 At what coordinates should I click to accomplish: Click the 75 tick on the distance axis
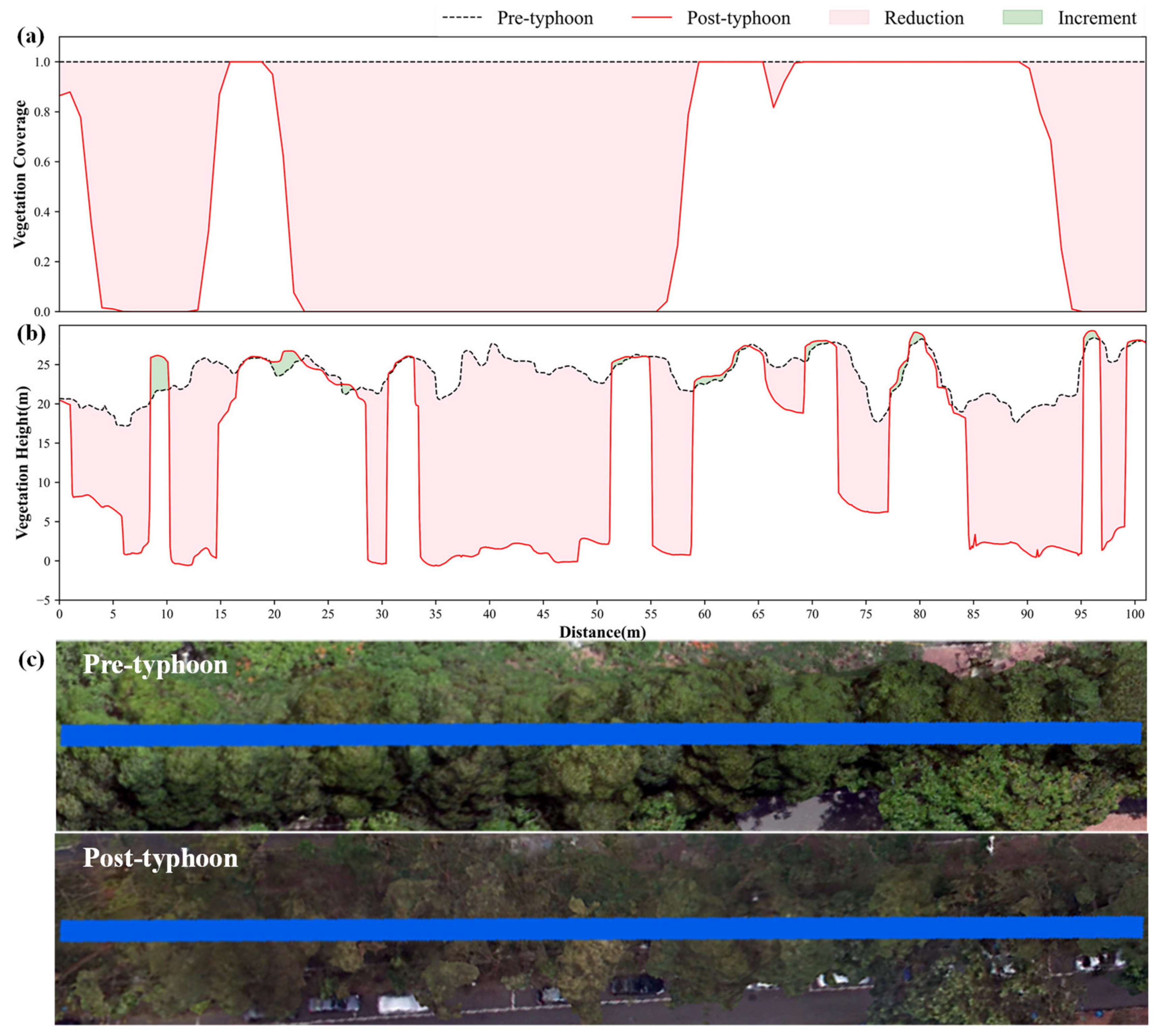click(x=866, y=614)
